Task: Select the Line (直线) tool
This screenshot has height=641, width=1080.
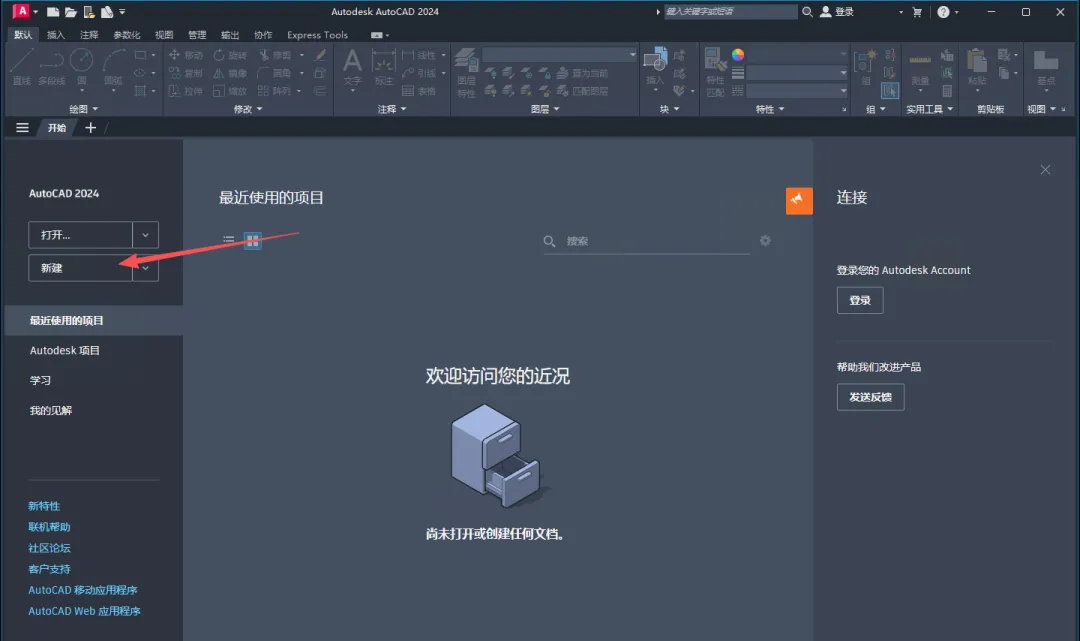Action: (21, 67)
